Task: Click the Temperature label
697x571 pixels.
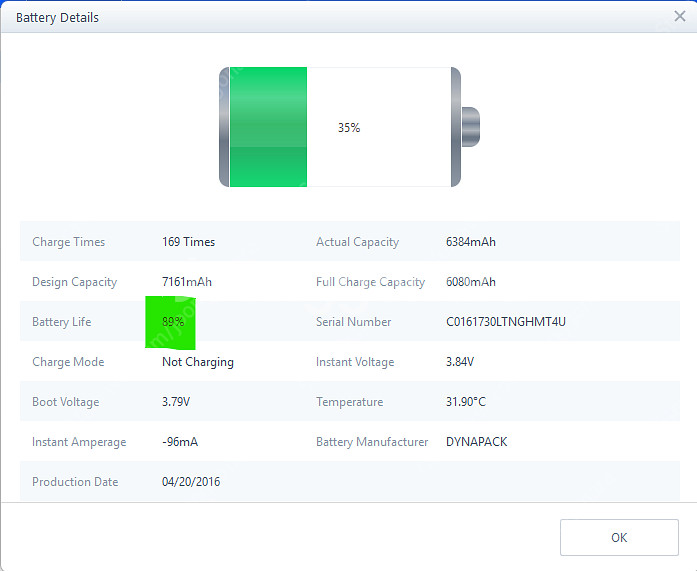Action: pyautogui.click(x=349, y=402)
